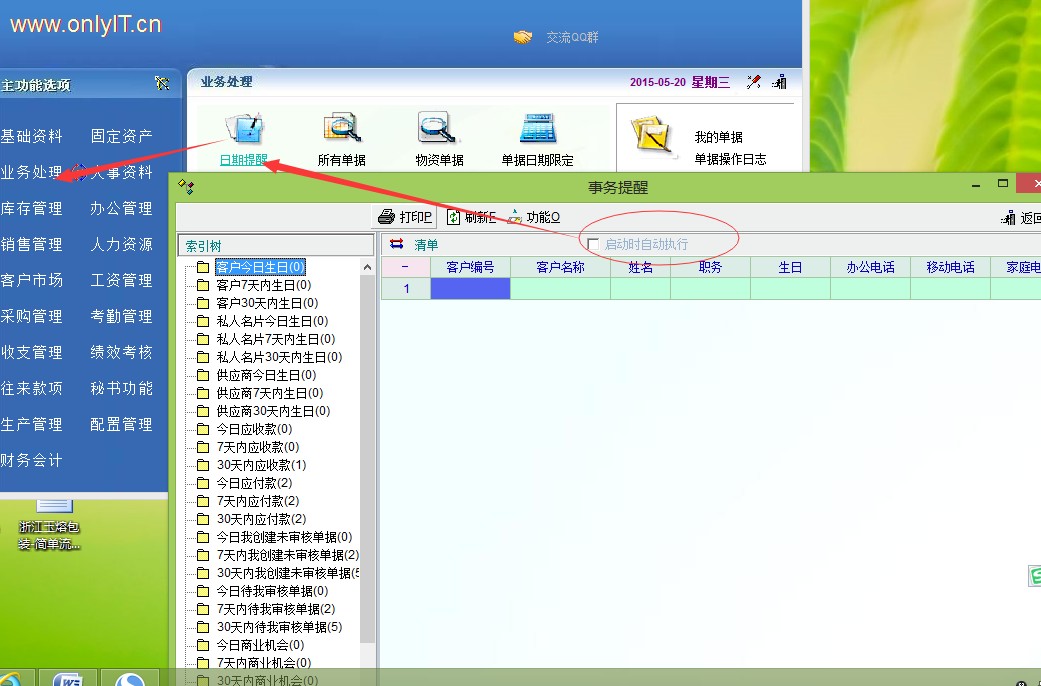Click the 交流QQ群 link
The image size is (1041, 686).
(572, 37)
